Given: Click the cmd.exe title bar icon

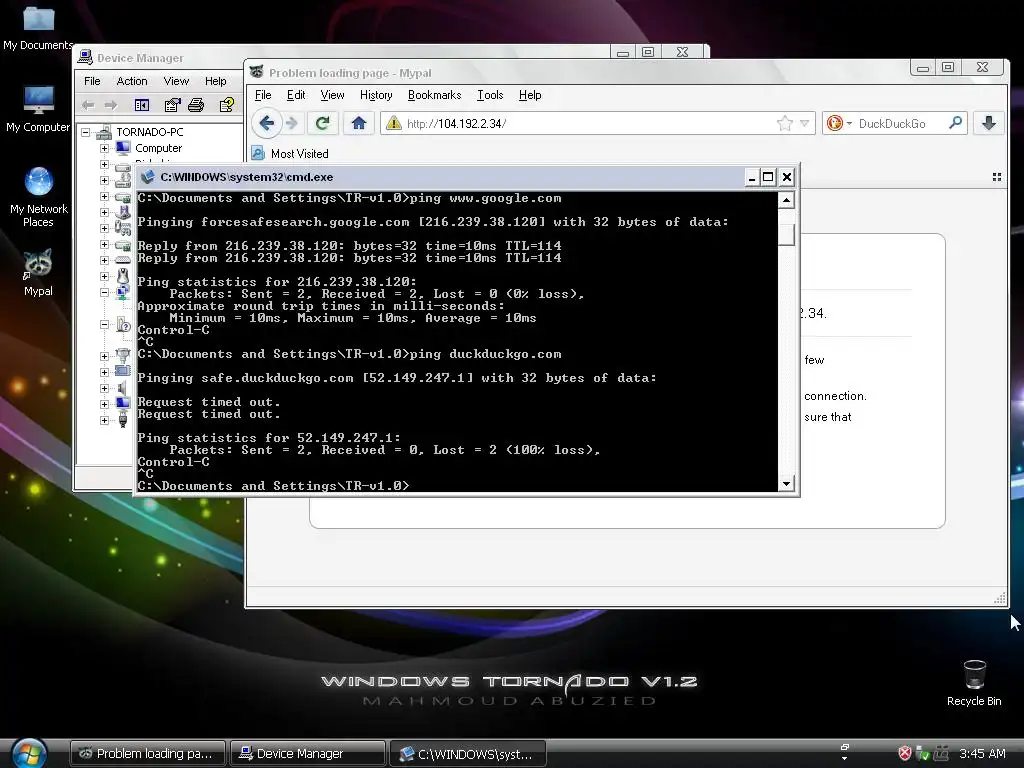Looking at the screenshot, I should coord(148,177).
